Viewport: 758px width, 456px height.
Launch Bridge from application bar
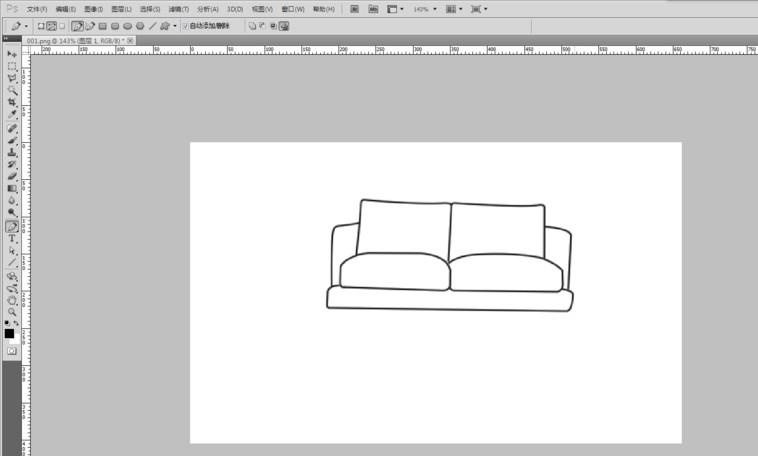(354, 9)
